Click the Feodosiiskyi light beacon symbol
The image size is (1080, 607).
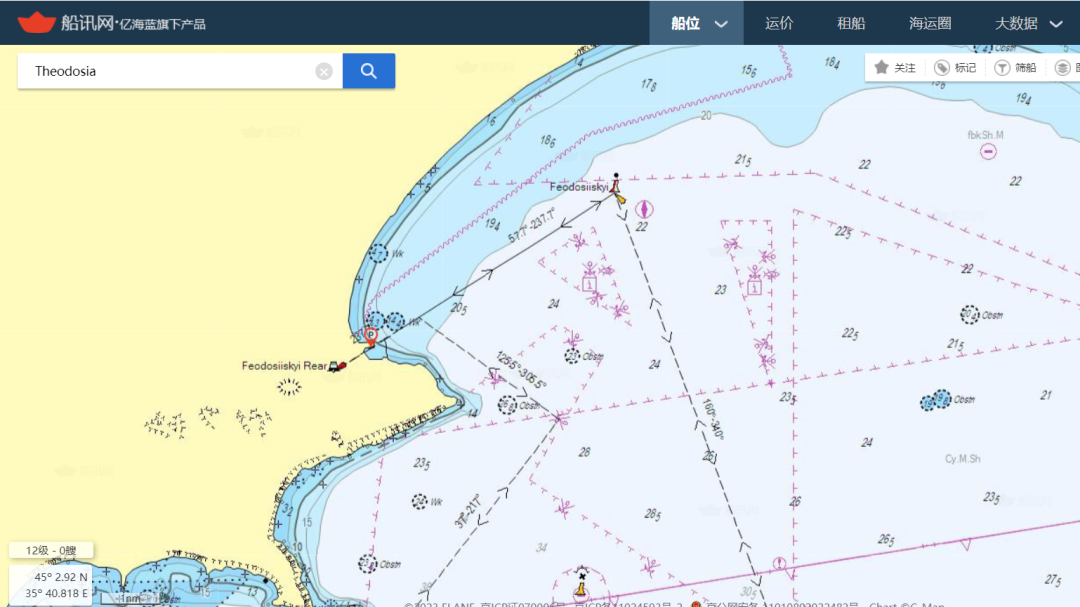click(x=616, y=186)
